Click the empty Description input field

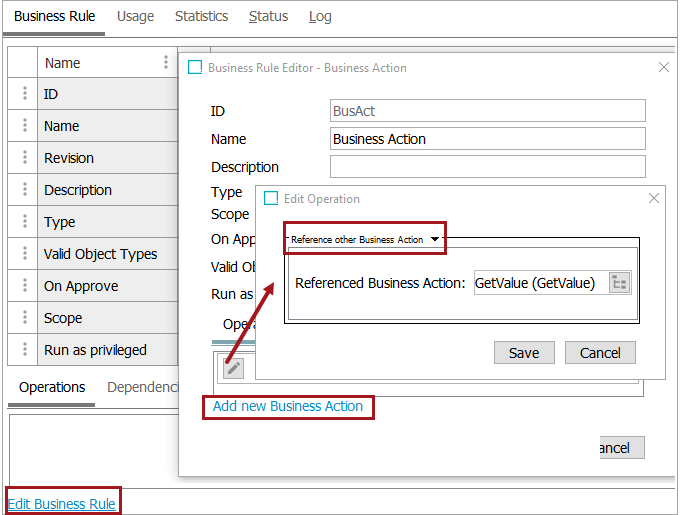[487, 167]
